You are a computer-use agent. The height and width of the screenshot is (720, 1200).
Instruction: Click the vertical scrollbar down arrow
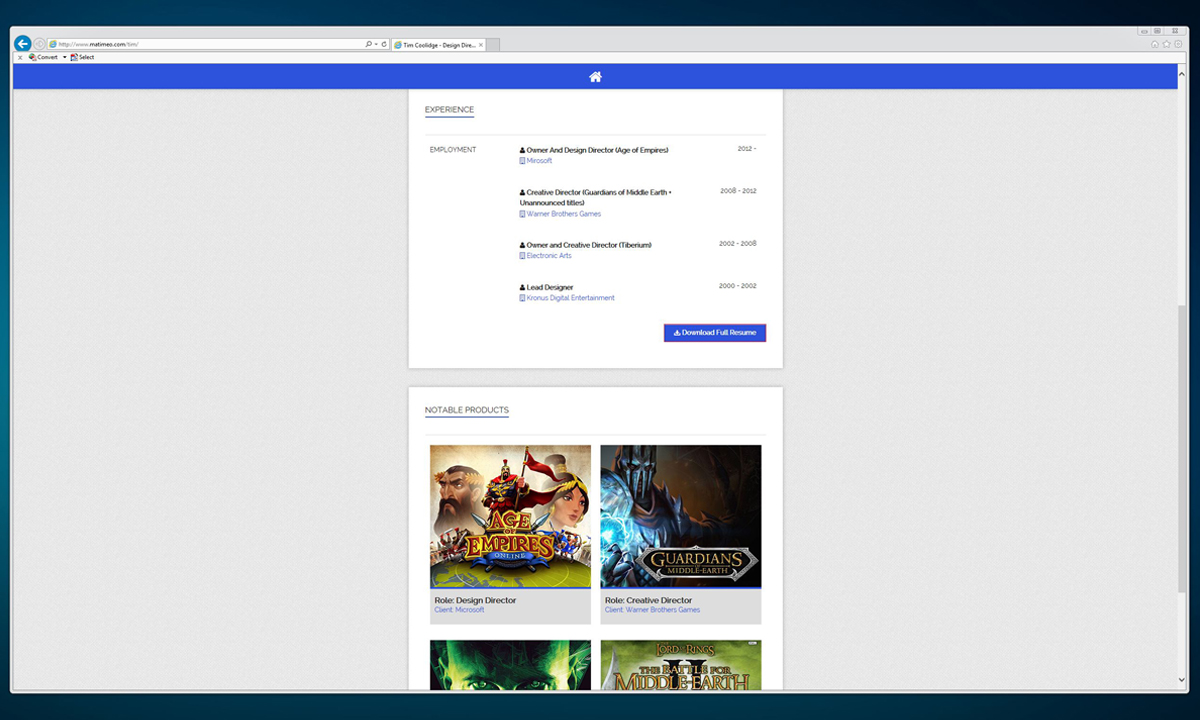[x=1184, y=682]
